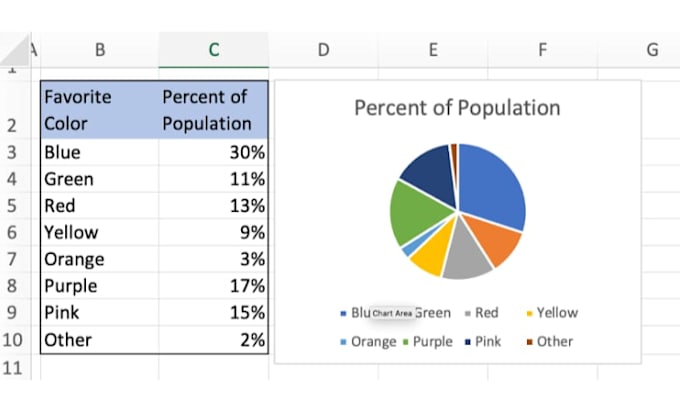Click the 15% value cell
Screen dimensions: 680x411
[213, 312]
